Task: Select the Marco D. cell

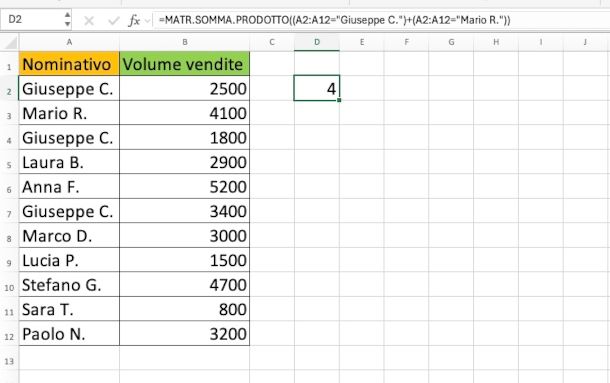Action: click(x=69, y=235)
